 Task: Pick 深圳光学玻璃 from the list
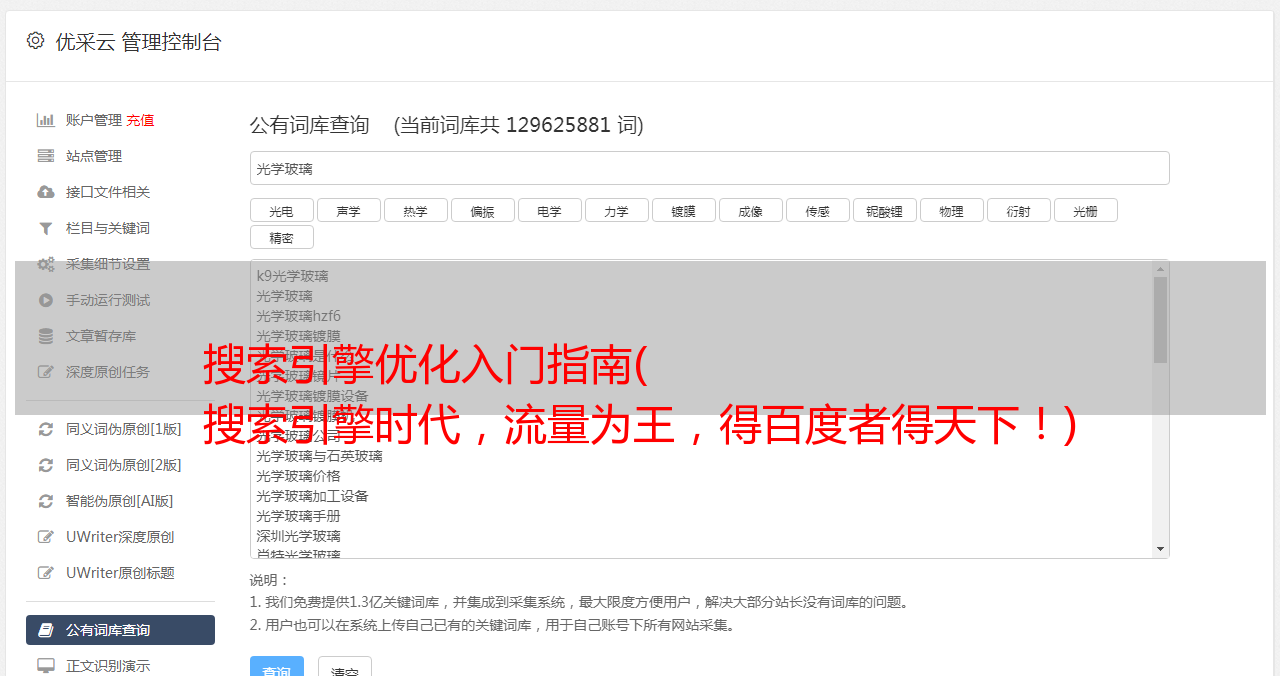[x=298, y=536]
